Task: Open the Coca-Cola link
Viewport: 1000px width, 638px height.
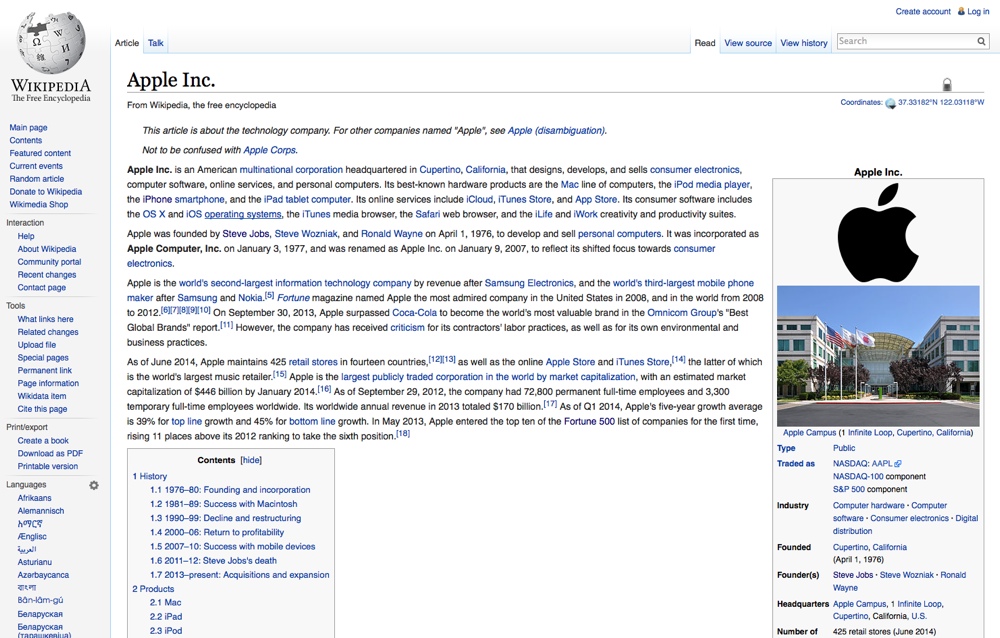Action: point(415,313)
